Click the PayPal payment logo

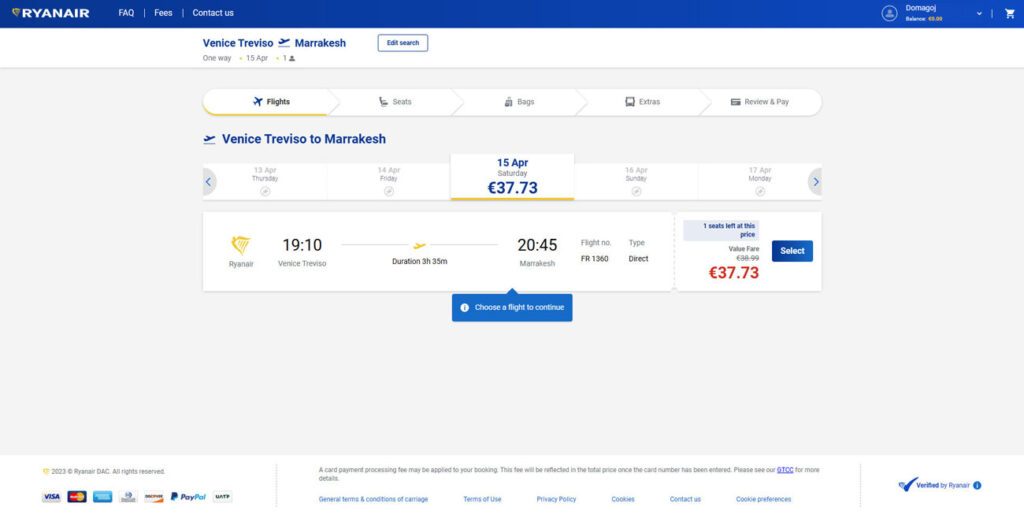(188, 497)
